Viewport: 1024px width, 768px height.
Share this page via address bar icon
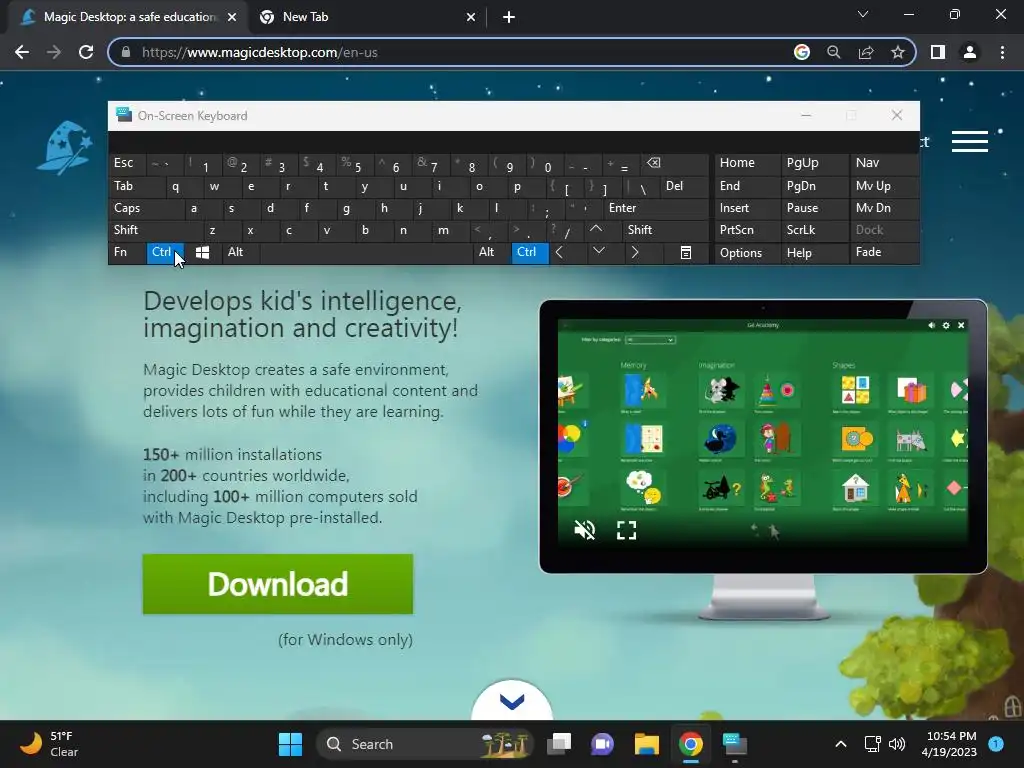[866, 52]
